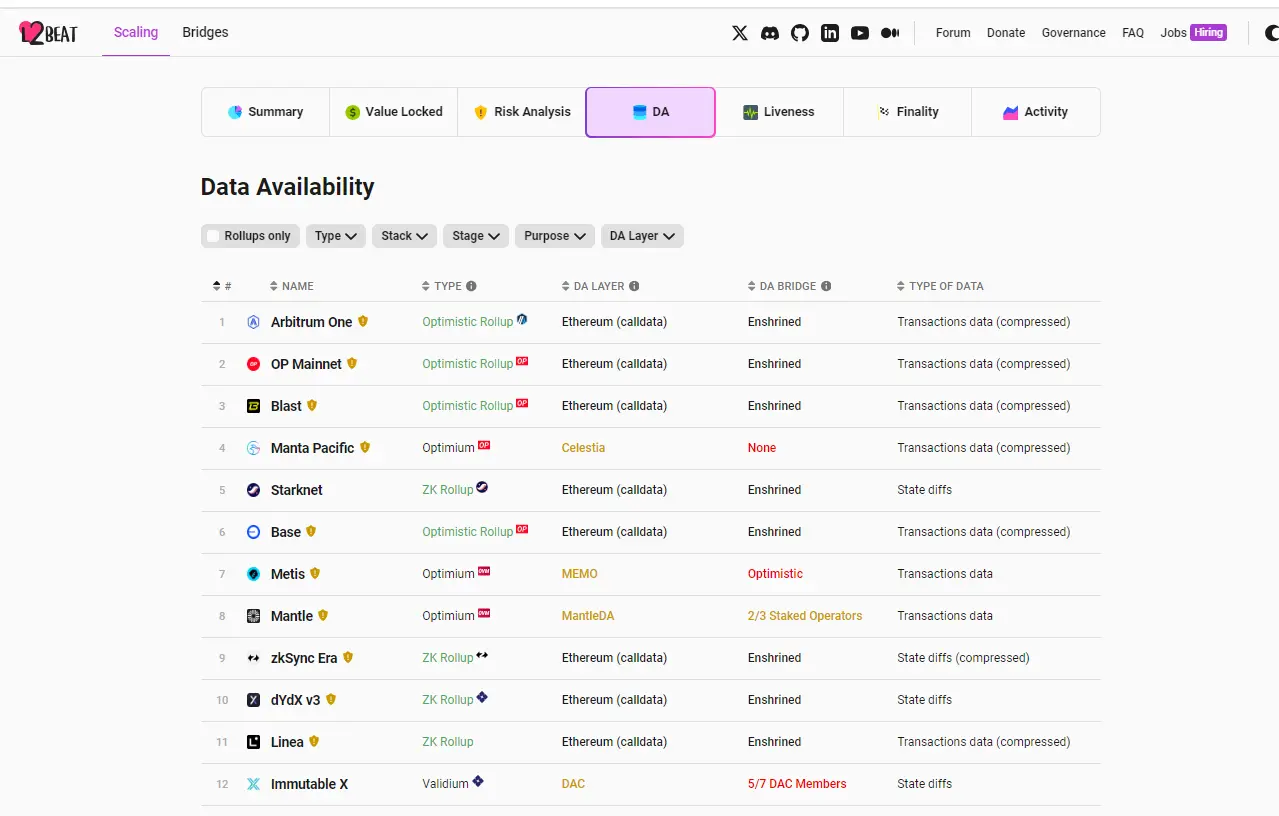
Task: Switch to the Finality tab
Action: [x=908, y=112]
